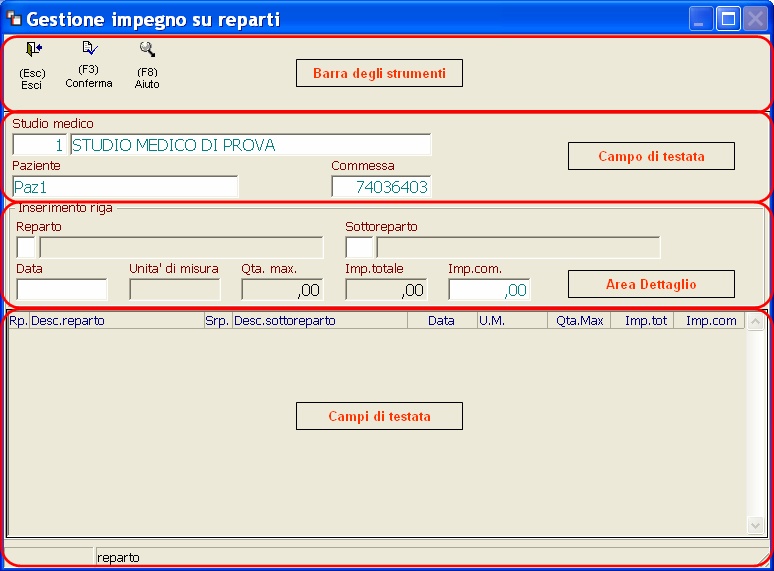Click the Commessa field 74036403
Viewport: 774px width, 571px height.
tap(382, 187)
